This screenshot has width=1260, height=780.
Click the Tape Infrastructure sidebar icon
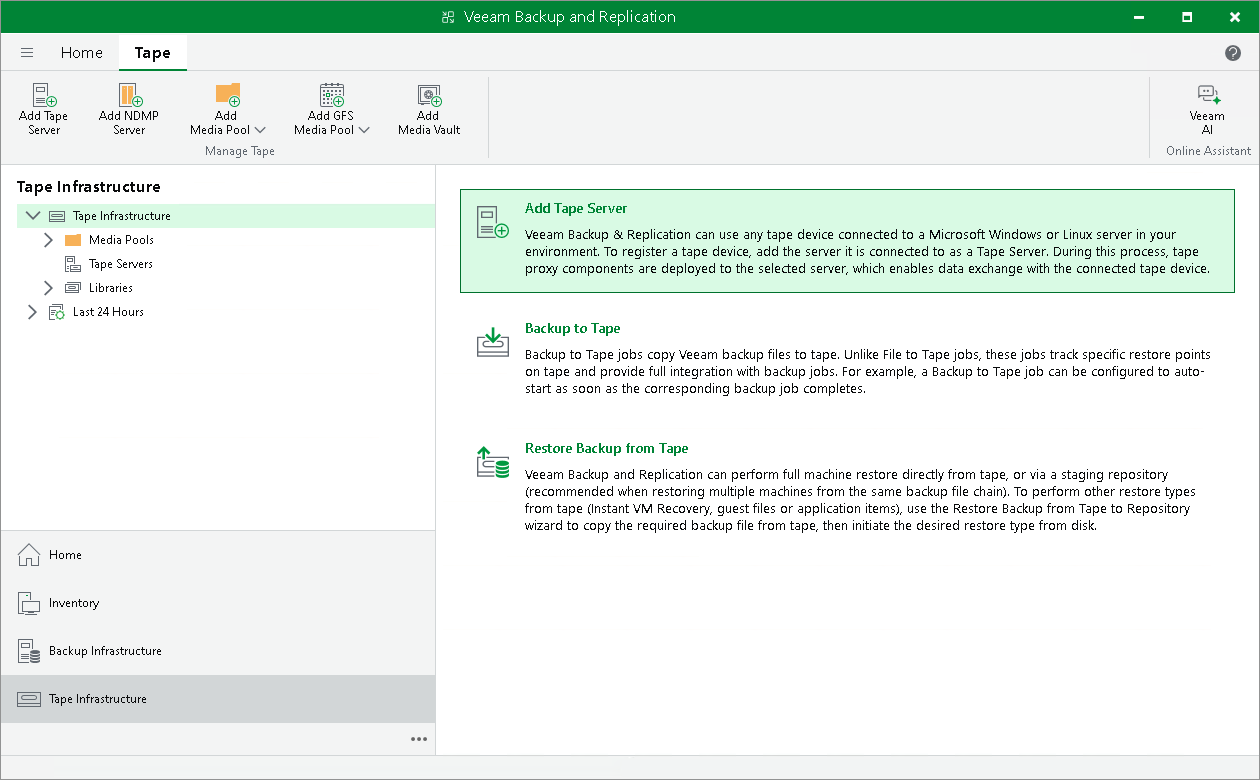coord(29,699)
